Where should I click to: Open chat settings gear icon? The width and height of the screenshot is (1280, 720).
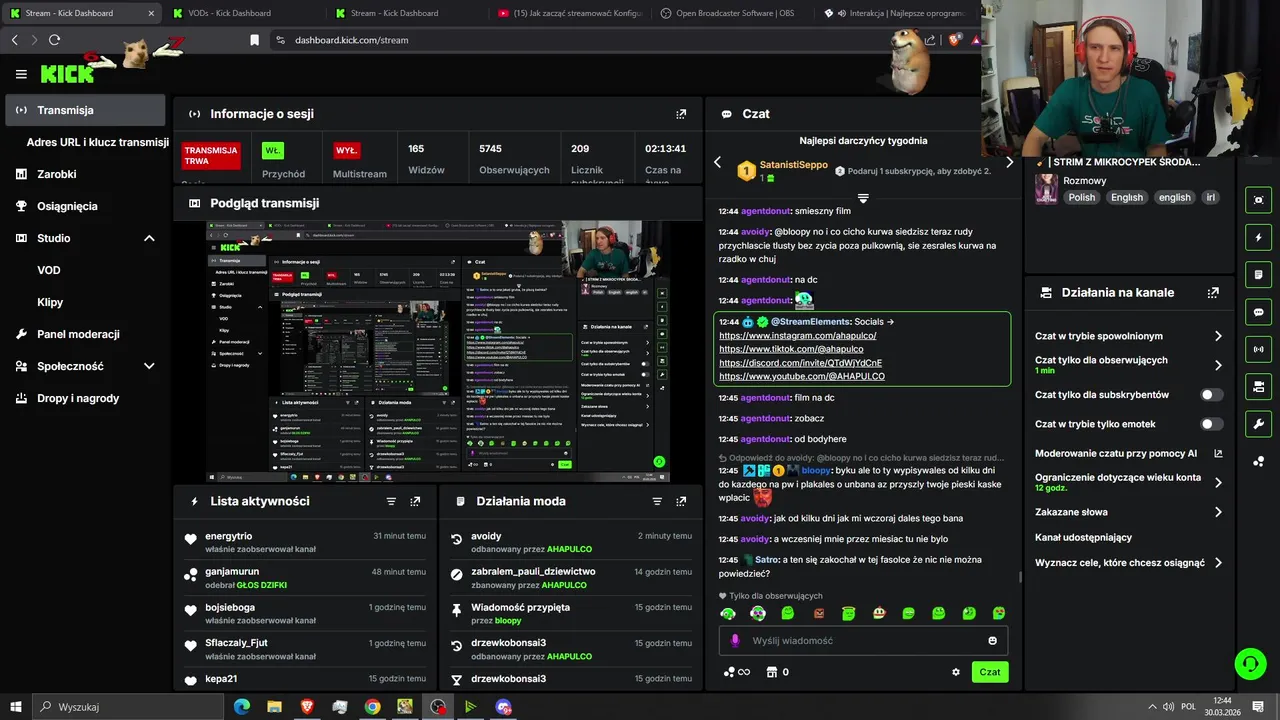(x=956, y=672)
